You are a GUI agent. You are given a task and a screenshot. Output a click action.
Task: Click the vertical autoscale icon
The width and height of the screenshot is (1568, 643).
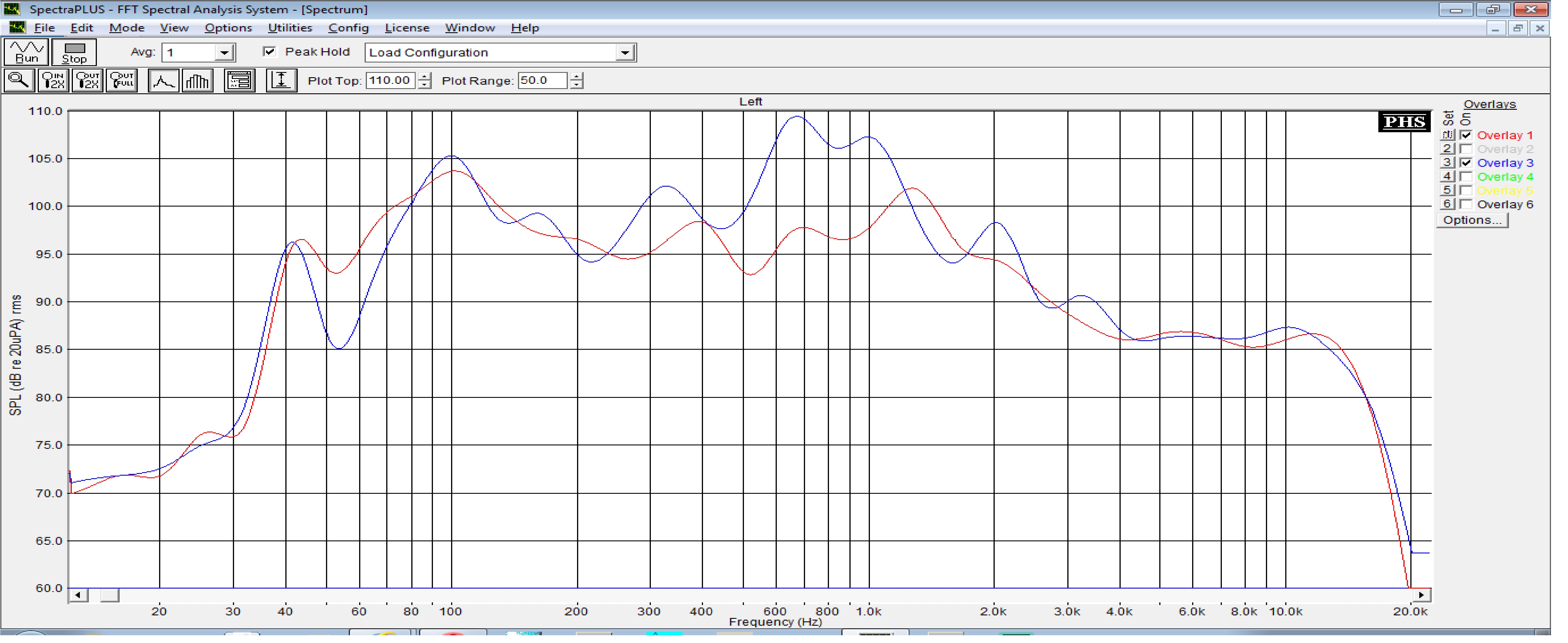281,81
